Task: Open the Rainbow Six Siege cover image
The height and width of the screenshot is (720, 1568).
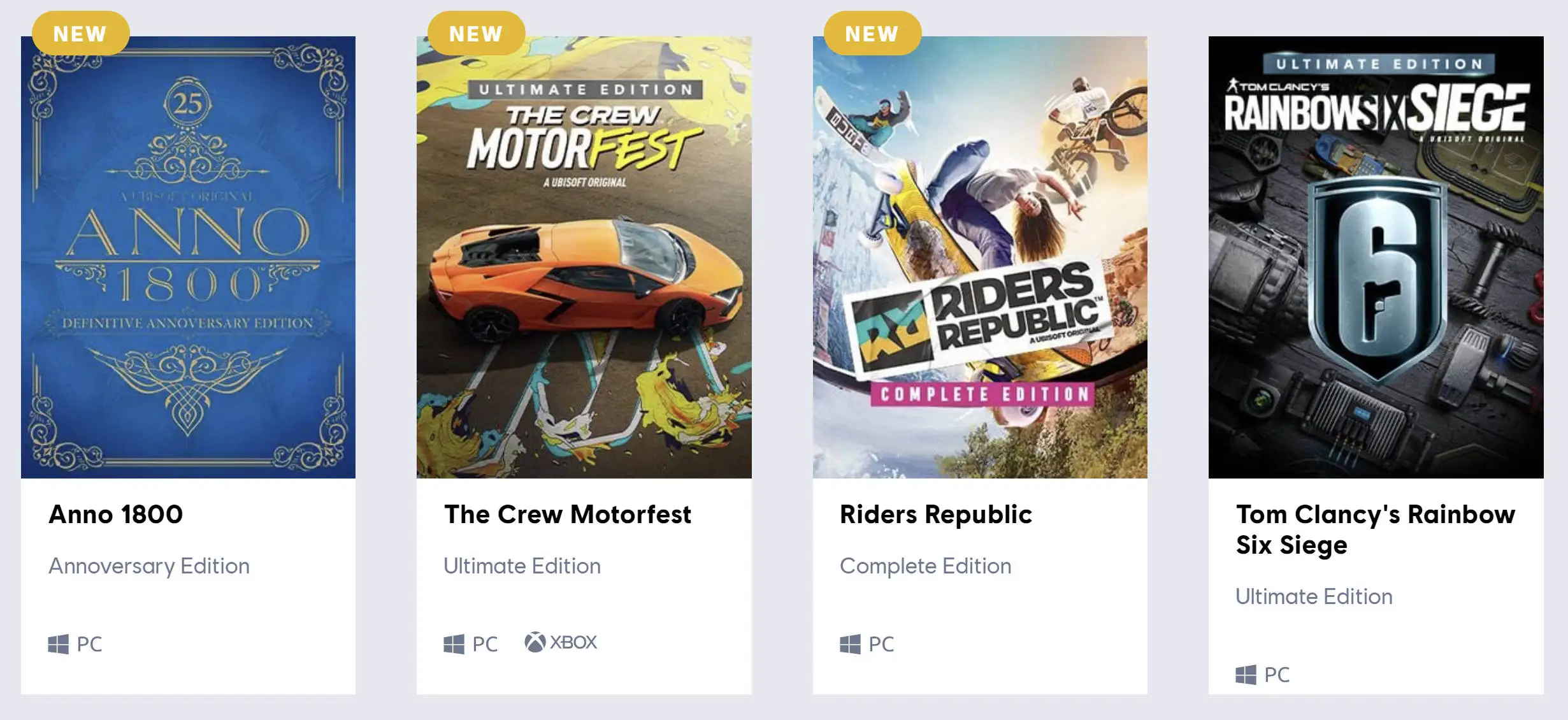Action: pyautogui.click(x=1376, y=257)
